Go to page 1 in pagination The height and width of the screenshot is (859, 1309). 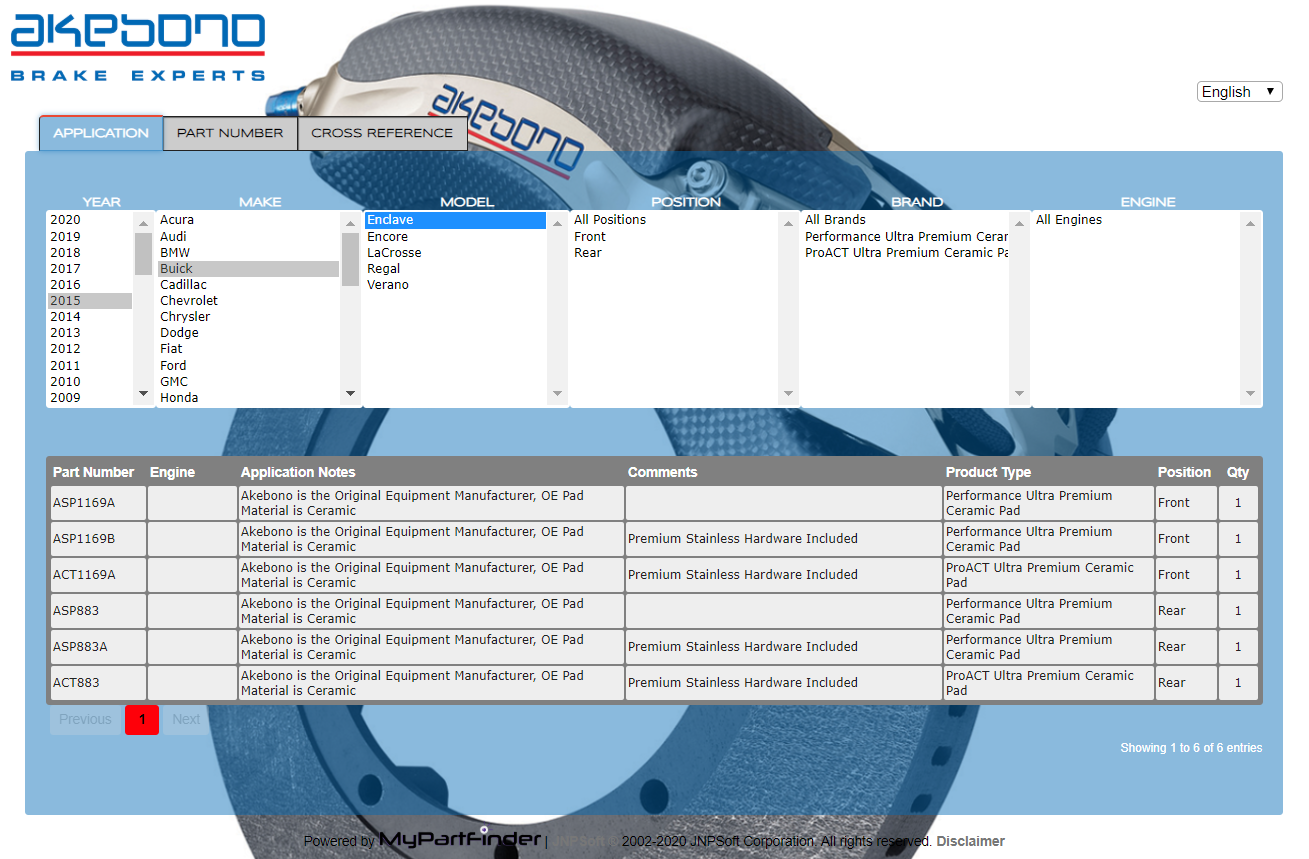click(x=142, y=720)
